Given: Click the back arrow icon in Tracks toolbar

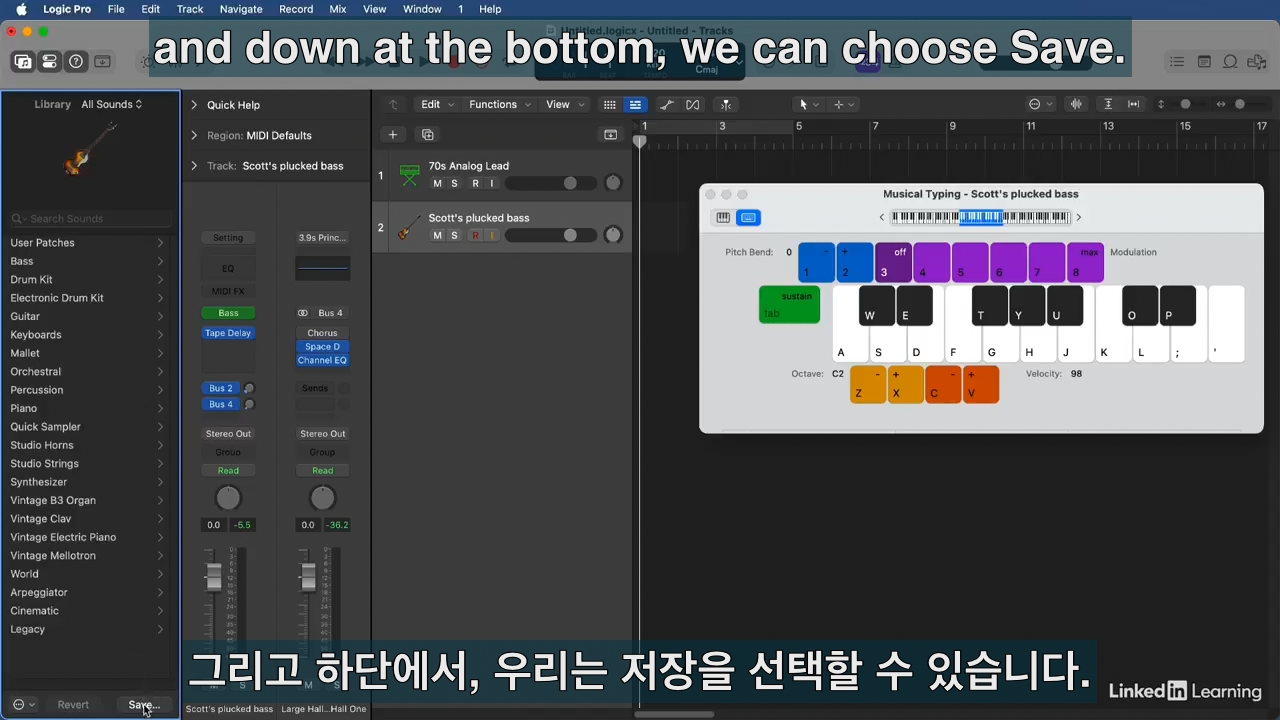Looking at the screenshot, I should [x=393, y=104].
